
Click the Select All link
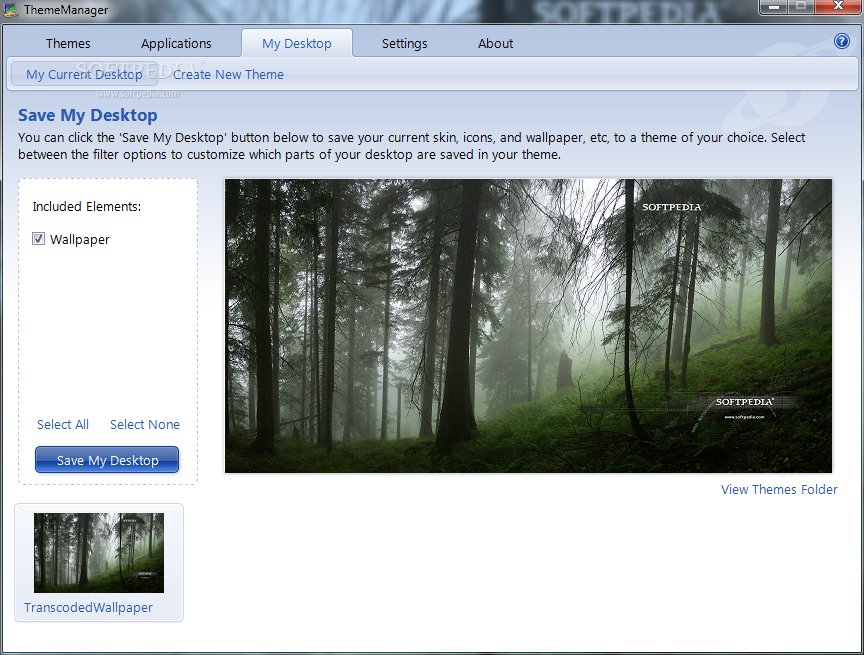tap(63, 424)
